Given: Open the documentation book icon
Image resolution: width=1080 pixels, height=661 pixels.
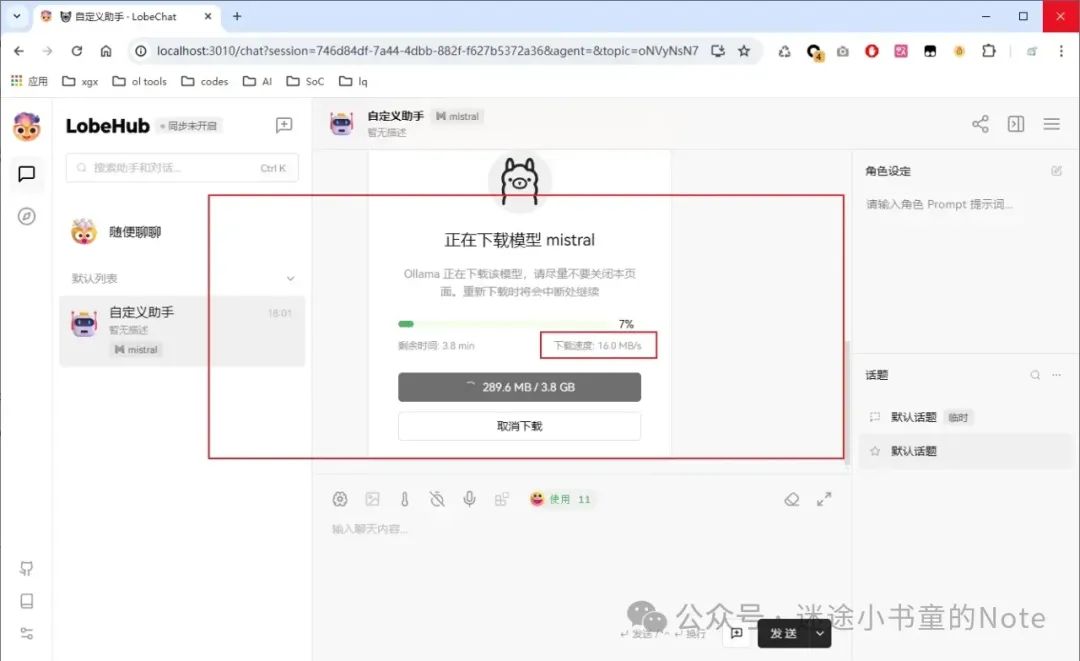Looking at the screenshot, I should click(27, 600).
